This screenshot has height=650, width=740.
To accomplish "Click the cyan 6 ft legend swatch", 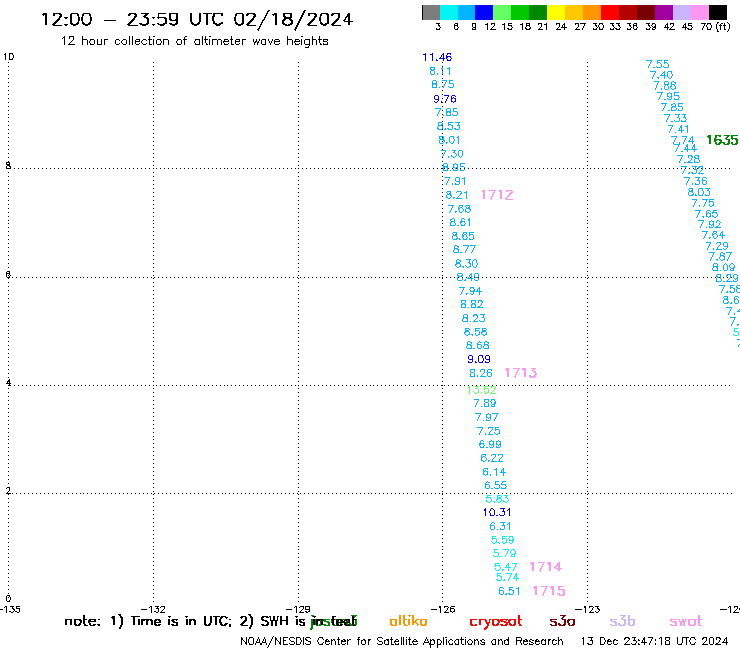I will point(449,12).
